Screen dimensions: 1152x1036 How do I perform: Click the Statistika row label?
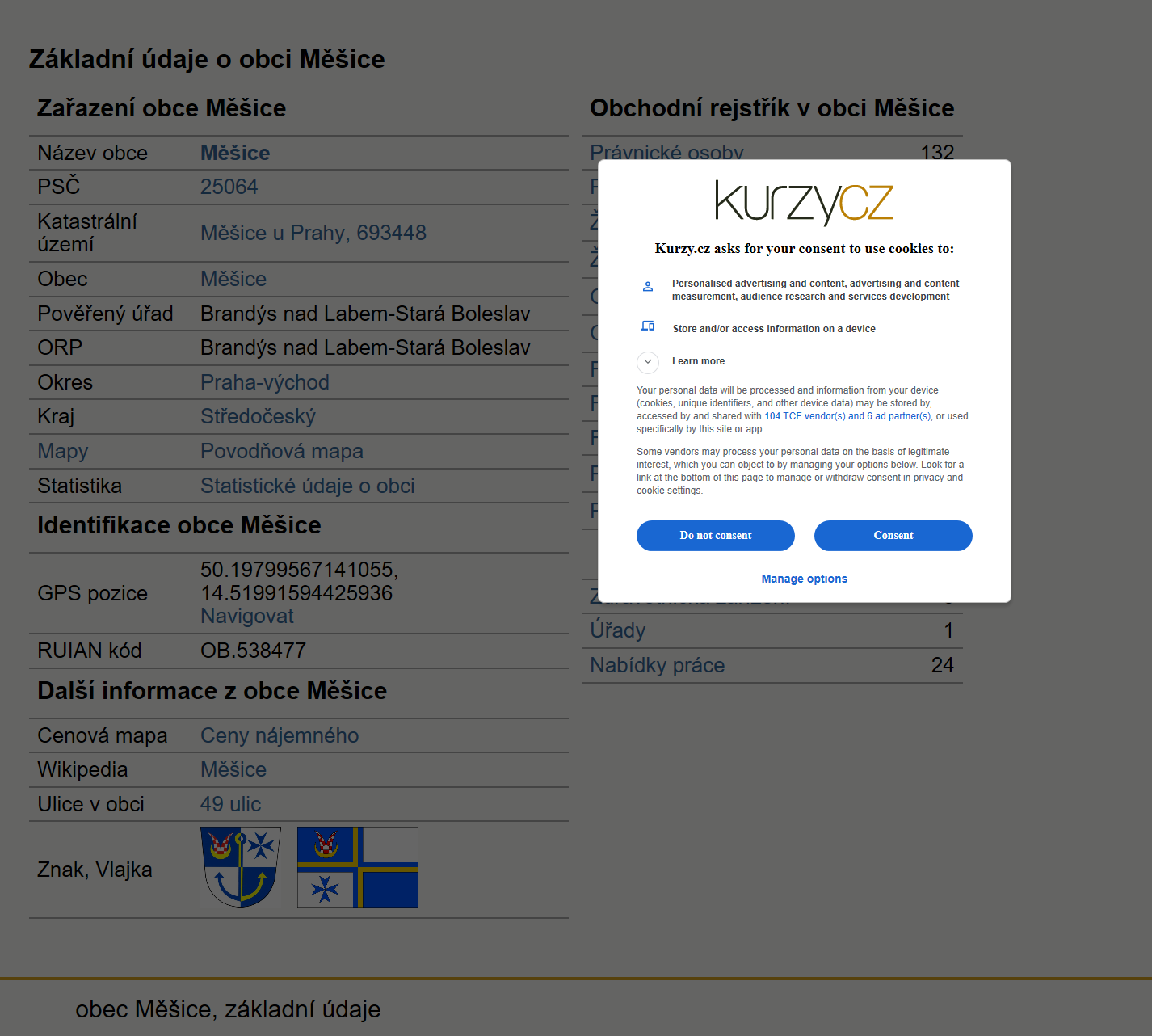[80, 486]
